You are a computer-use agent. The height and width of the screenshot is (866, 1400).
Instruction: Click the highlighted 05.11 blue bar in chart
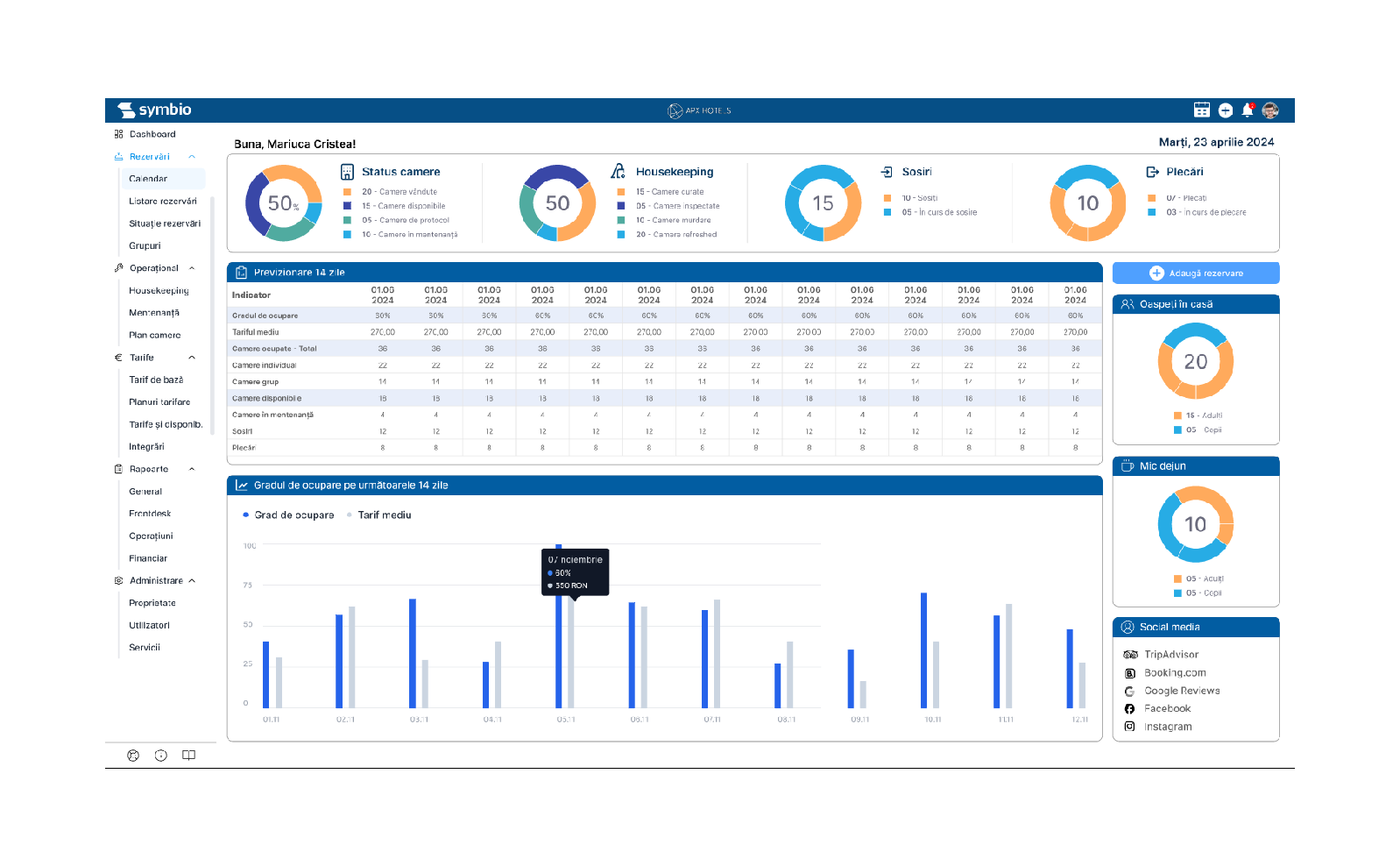click(559, 627)
